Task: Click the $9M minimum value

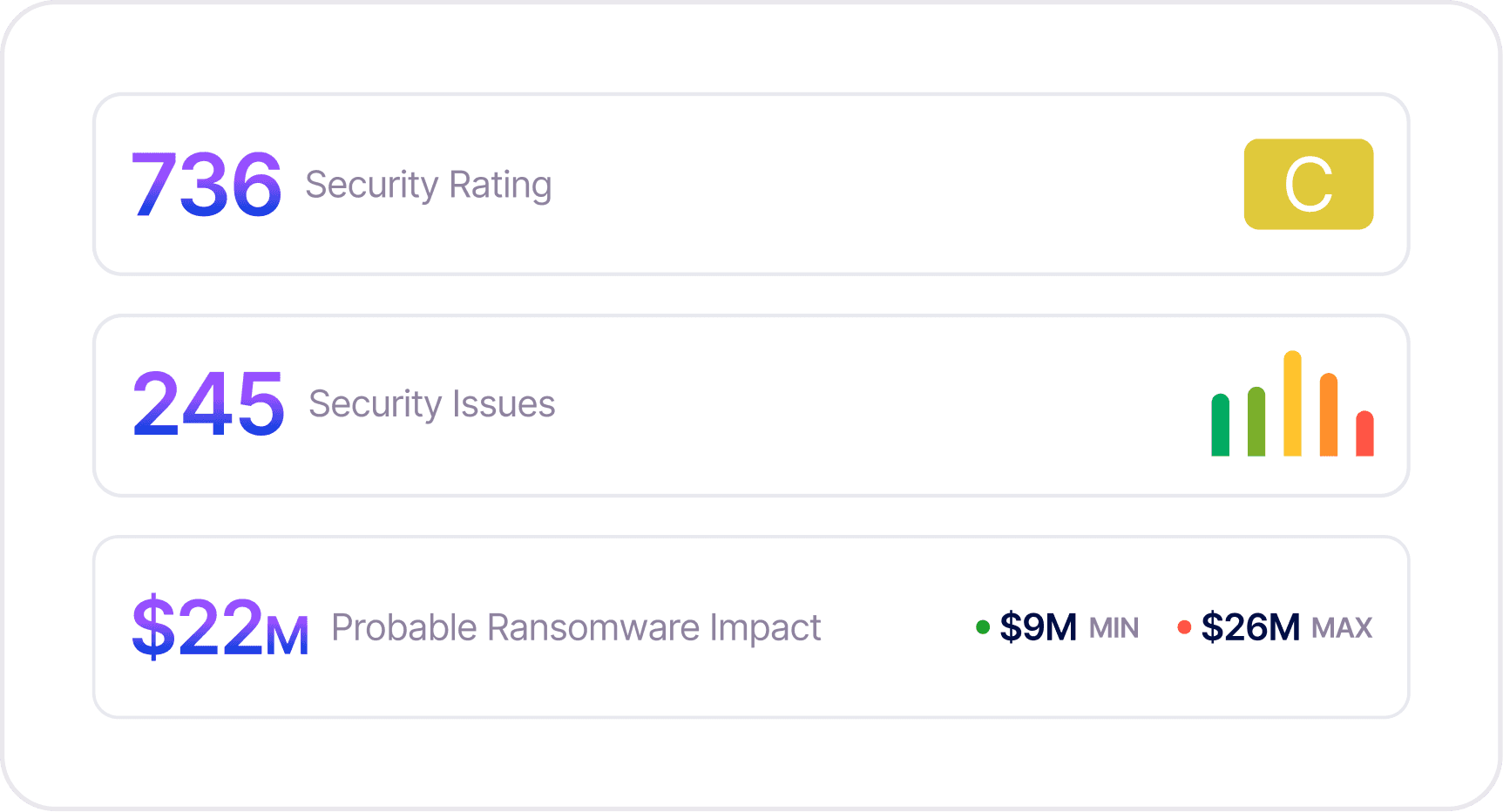Action: click(x=1039, y=627)
